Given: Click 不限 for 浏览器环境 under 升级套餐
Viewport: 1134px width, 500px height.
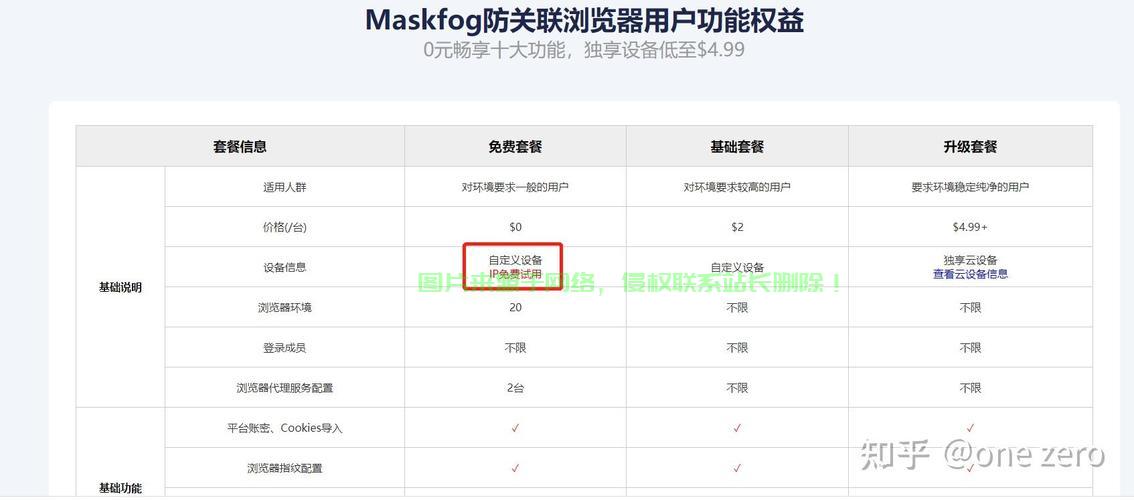Looking at the screenshot, I should click(970, 308).
